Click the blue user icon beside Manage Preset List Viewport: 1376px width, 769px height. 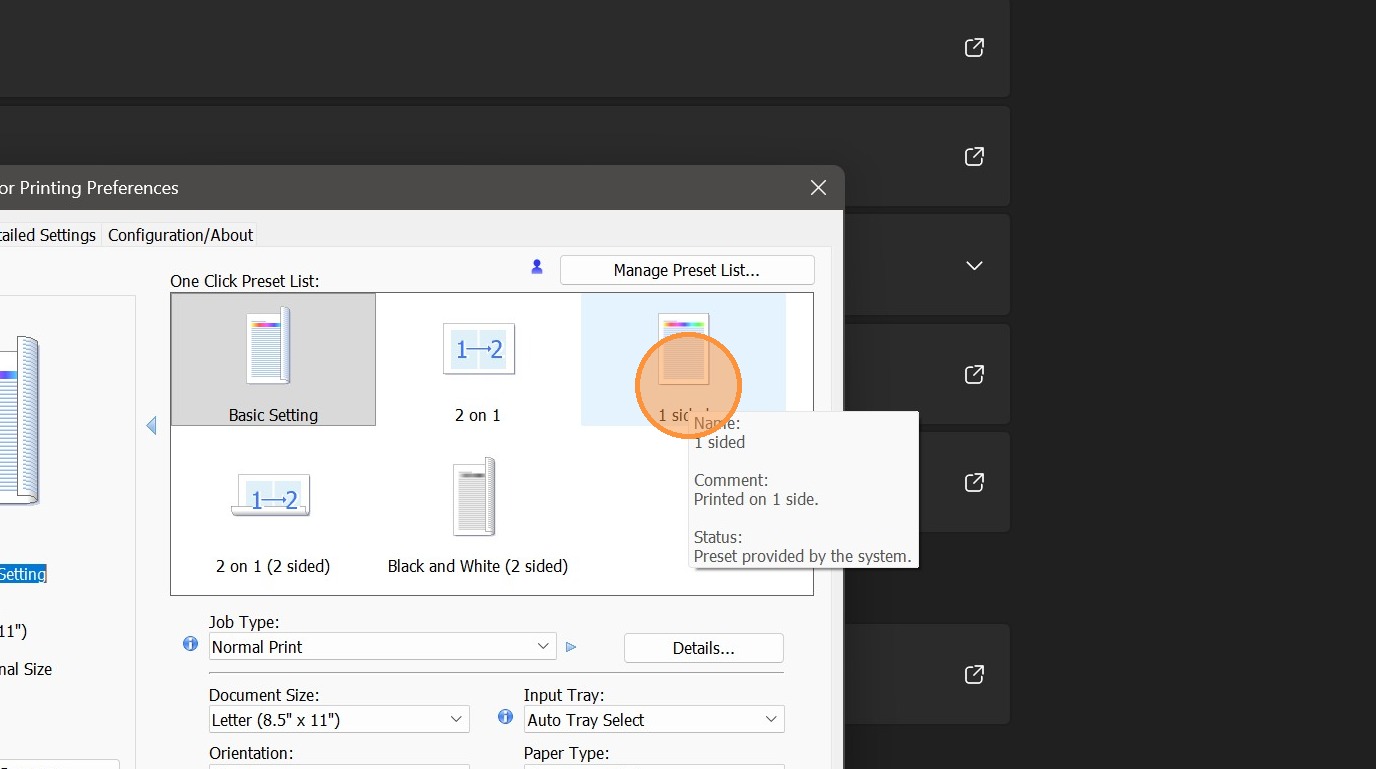point(537,267)
